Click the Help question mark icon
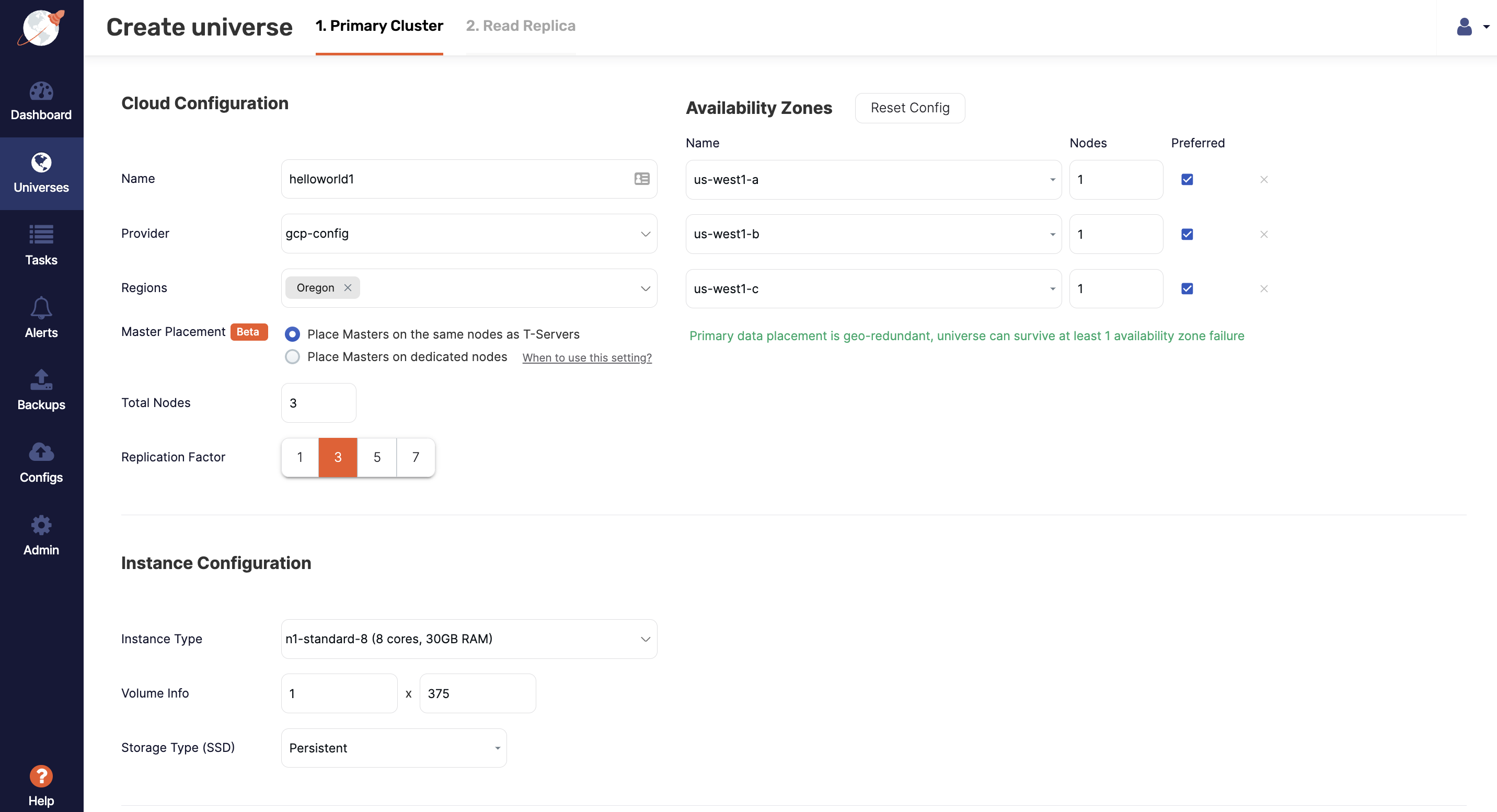Viewport: 1497px width, 812px height. point(41,776)
